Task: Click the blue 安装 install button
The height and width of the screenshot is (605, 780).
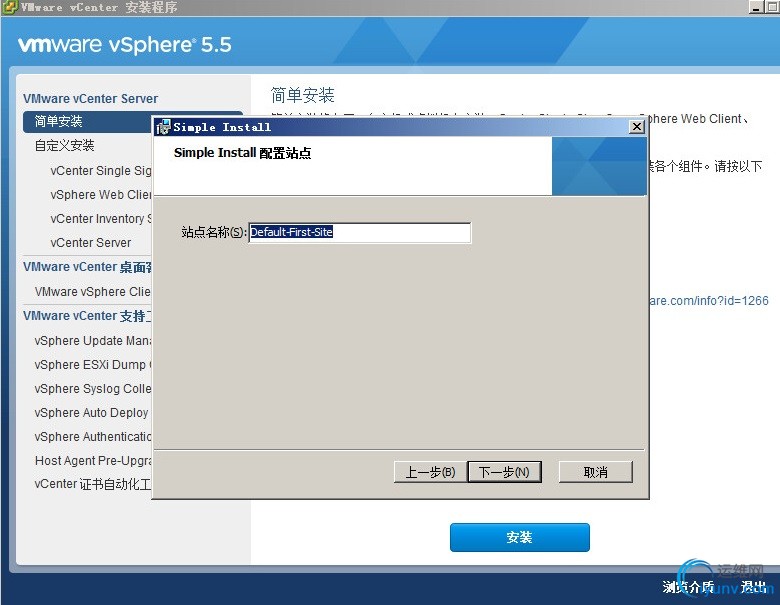Action: click(x=519, y=537)
